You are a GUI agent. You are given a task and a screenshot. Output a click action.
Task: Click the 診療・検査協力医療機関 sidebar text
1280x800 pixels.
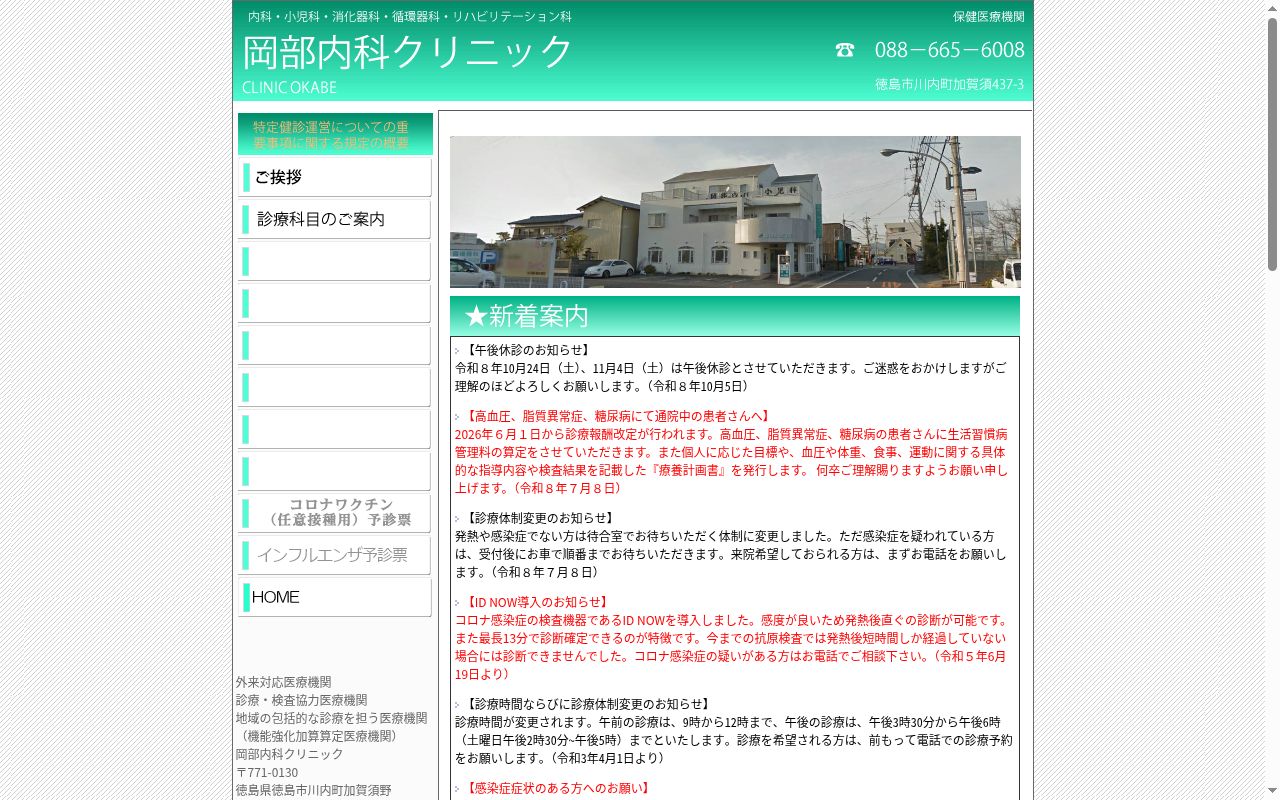[302, 700]
